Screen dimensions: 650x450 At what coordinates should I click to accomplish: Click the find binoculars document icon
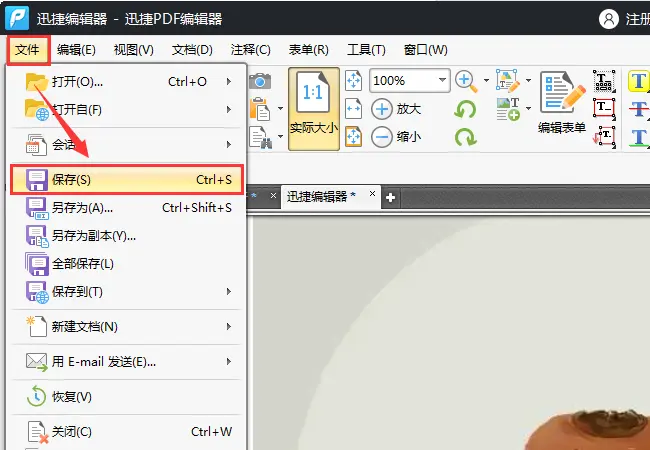pos(260,137)
